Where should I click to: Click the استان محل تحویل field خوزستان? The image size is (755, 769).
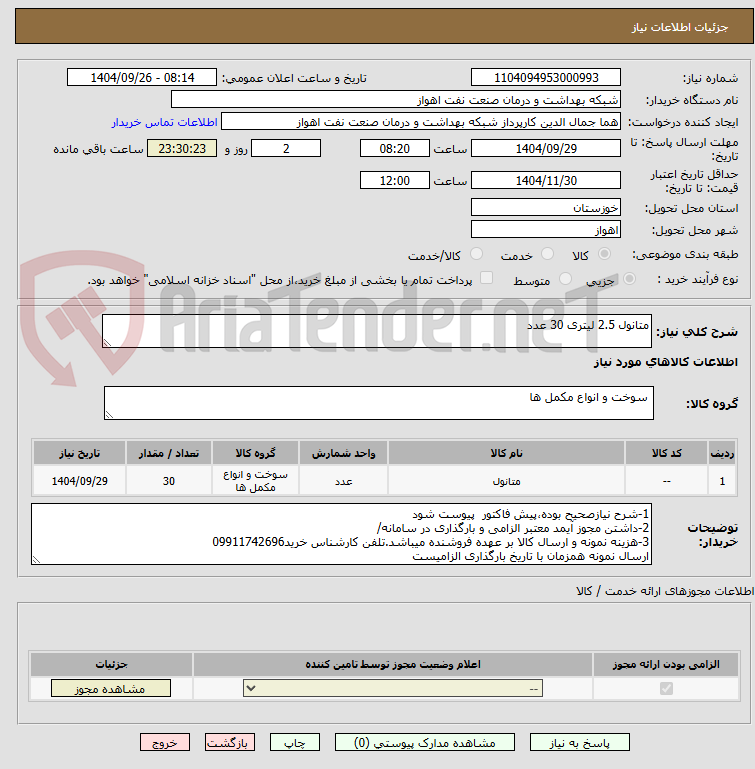(546, 207)
